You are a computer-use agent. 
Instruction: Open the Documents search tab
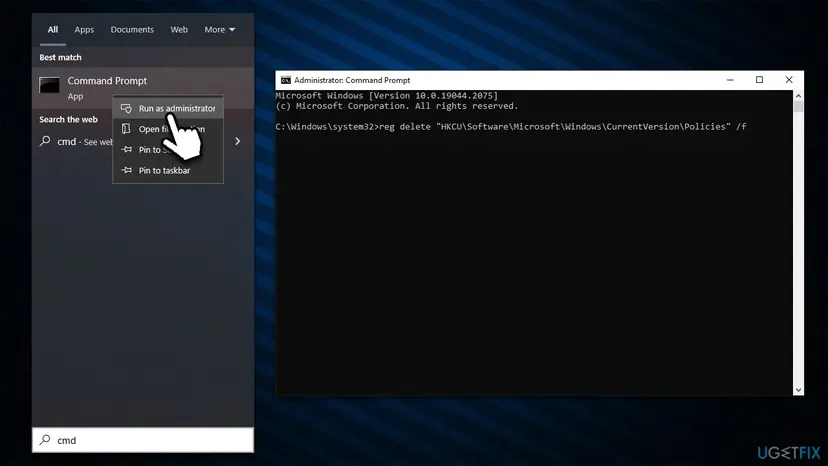tap(132, 30)
